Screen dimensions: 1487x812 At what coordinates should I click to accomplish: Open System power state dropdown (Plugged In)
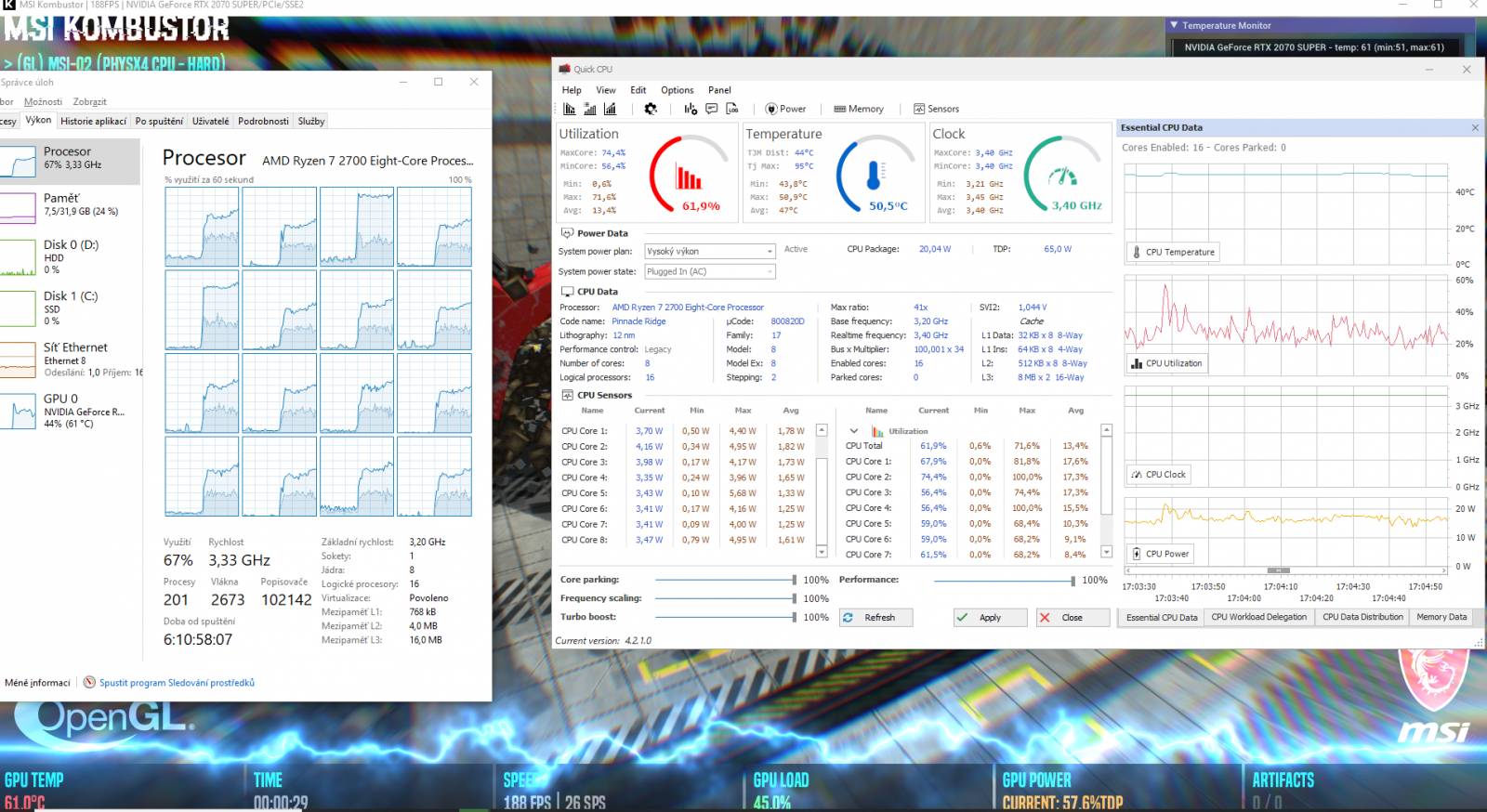click(x=710, y=271)
